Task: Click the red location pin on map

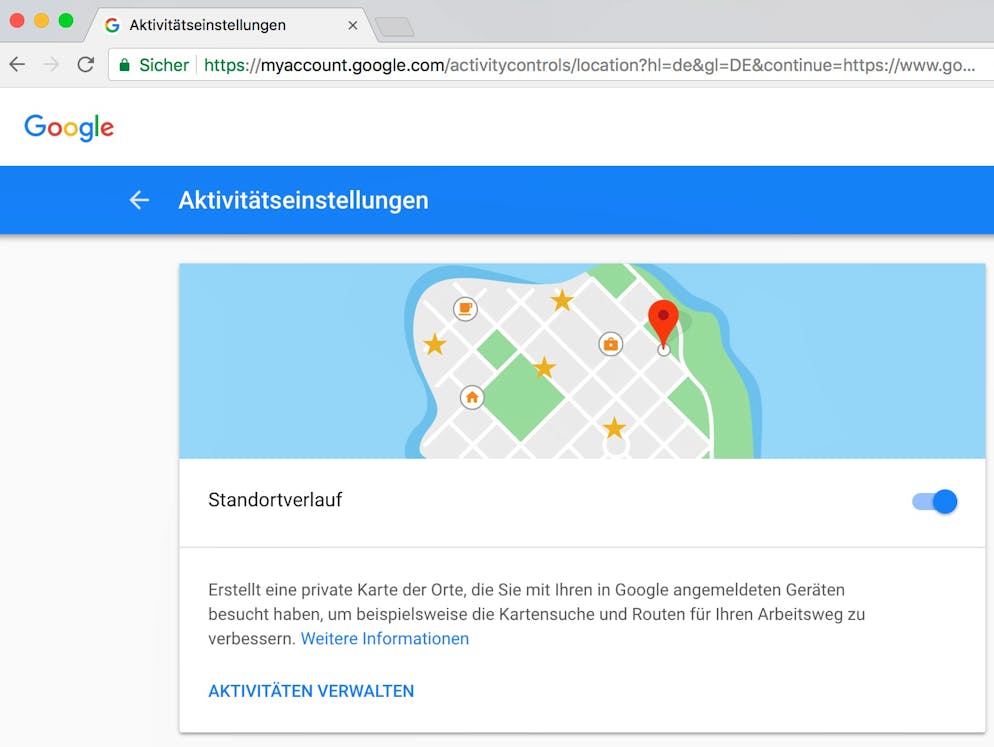Action: (663, 323)
